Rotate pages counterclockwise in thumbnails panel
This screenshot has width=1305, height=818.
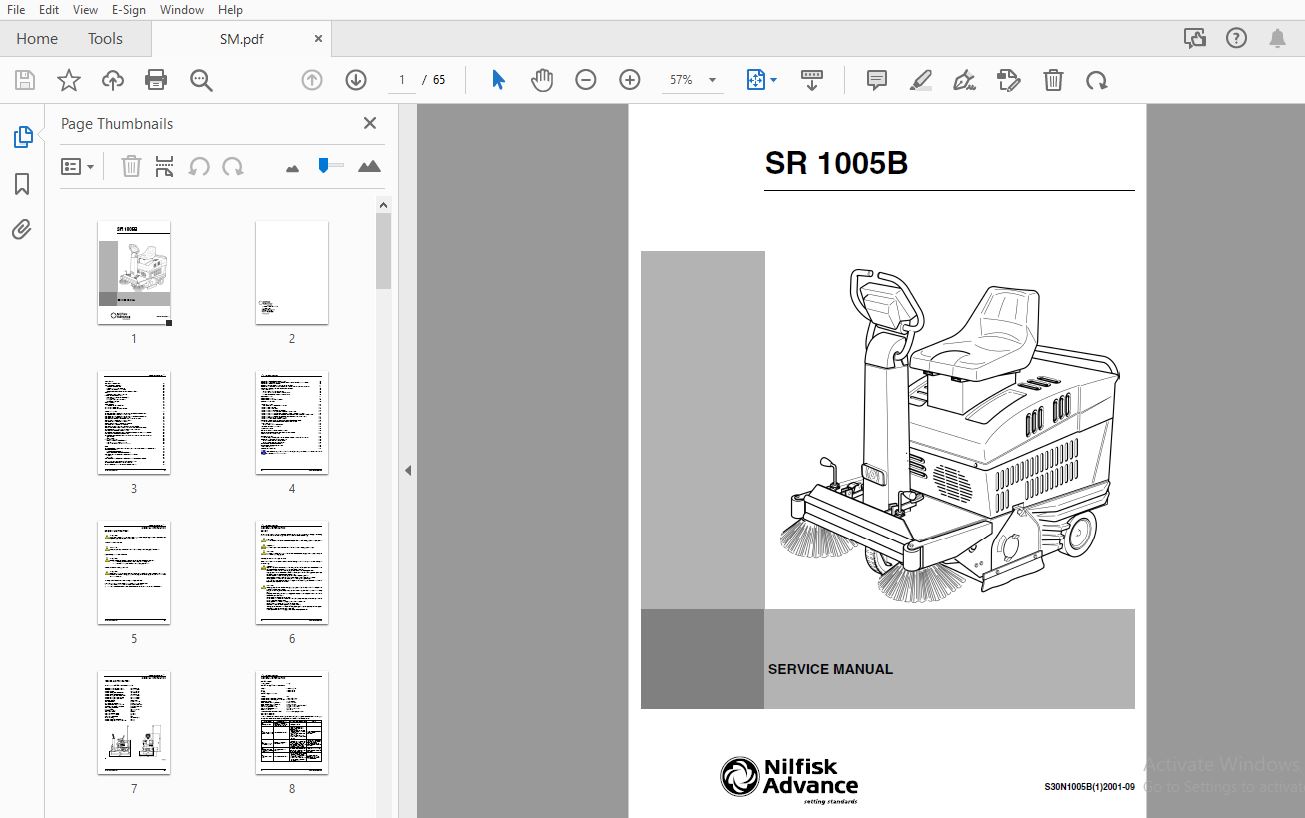(199, 167)
